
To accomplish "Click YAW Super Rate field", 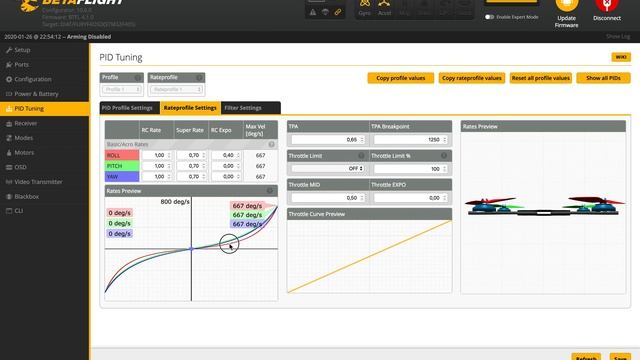I will (191, 177).
